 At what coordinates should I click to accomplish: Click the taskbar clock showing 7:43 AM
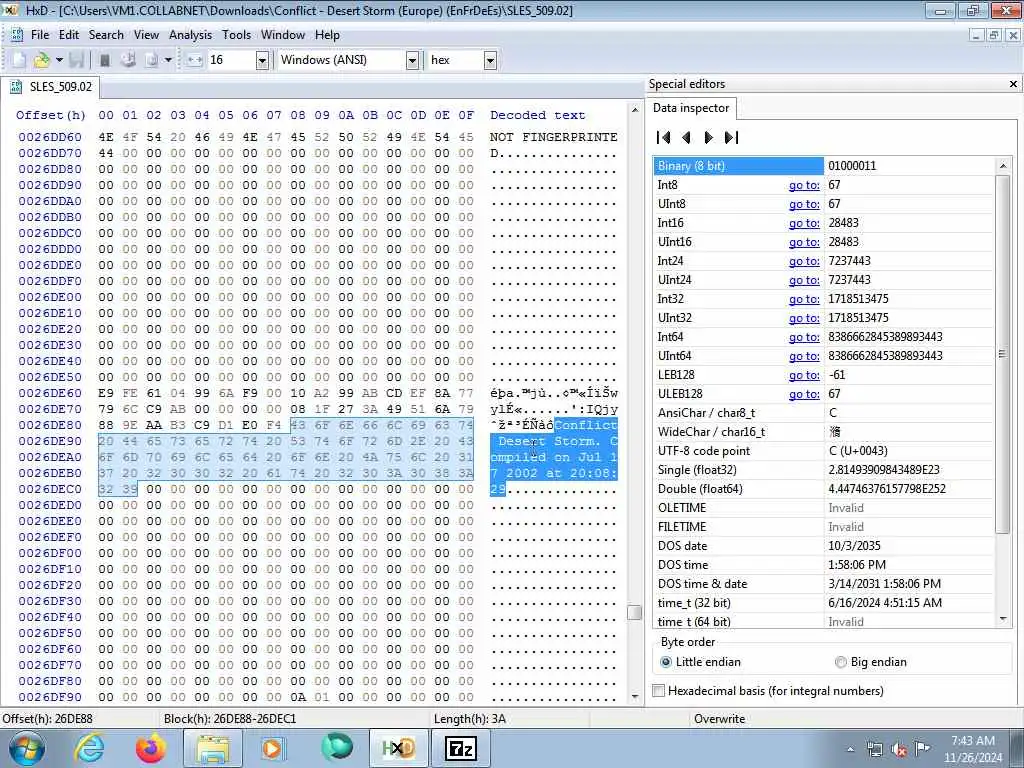[972, 749]
